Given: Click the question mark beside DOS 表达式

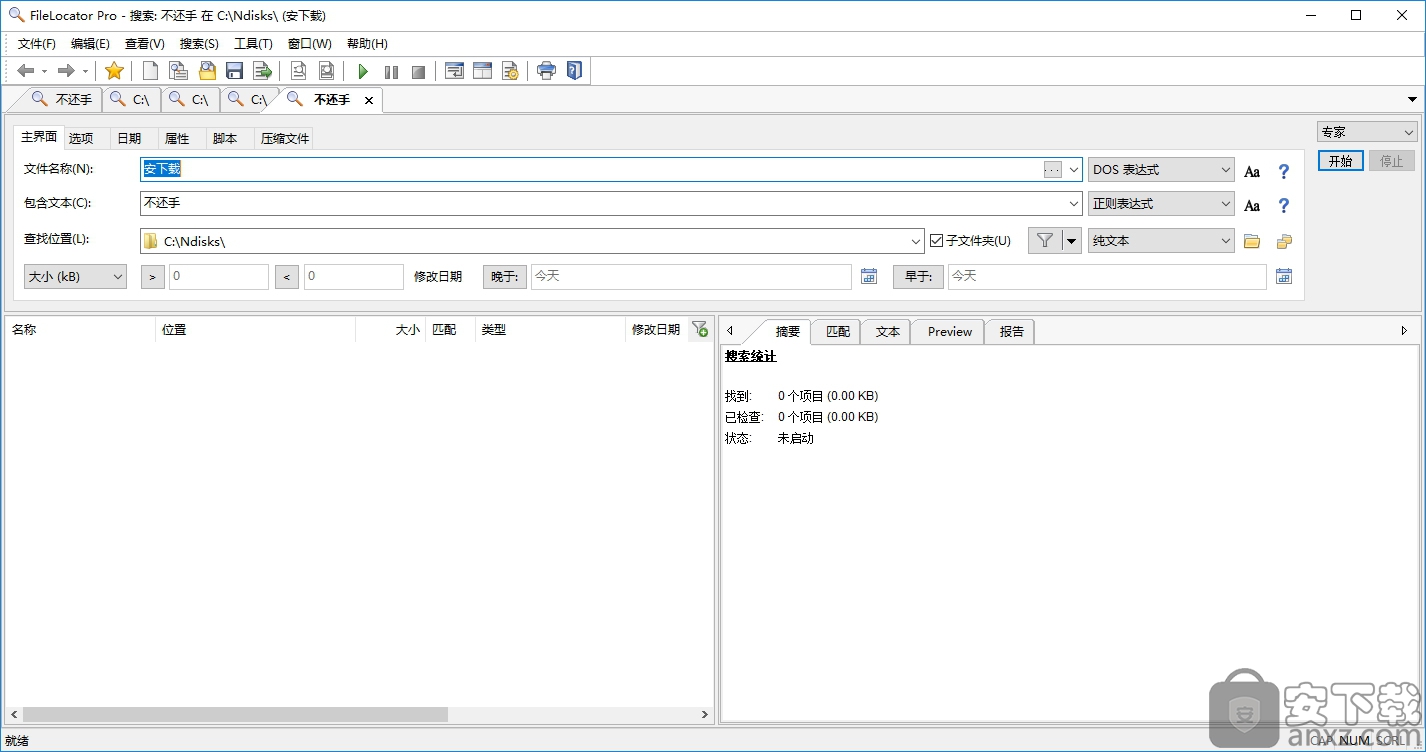Looking at the screenshot, I should [1284, 172].
